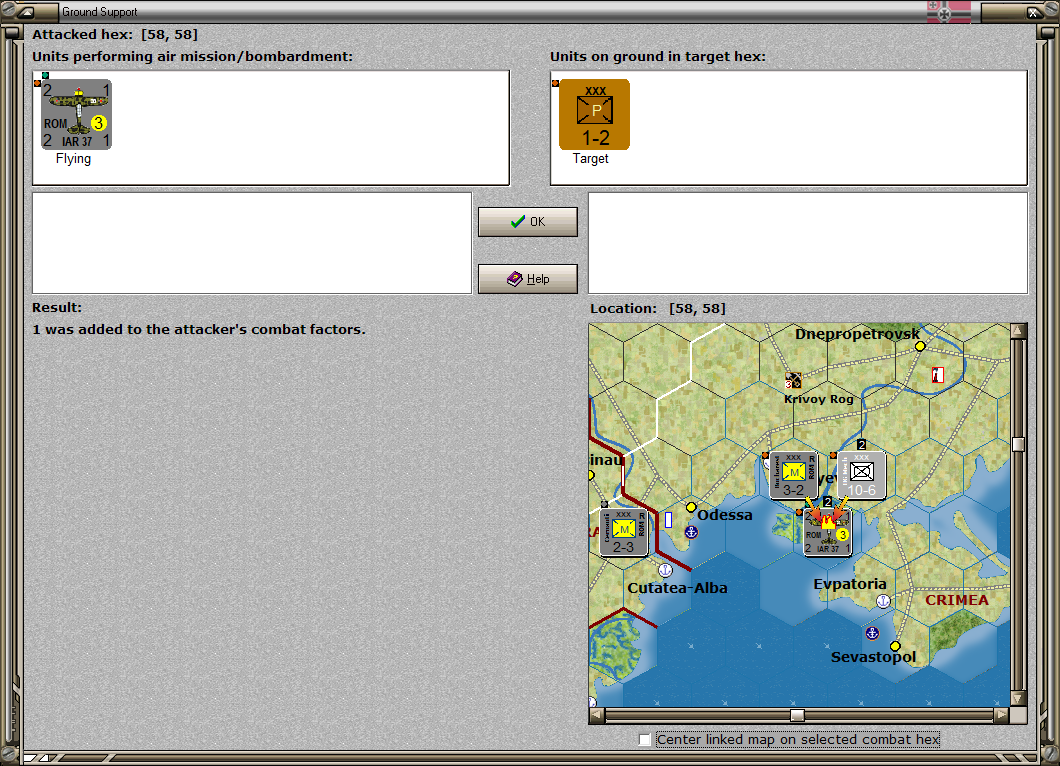The image size is (1060, 766).
Task: Click the Ground Support title bar text
Action: pos(99,11)
